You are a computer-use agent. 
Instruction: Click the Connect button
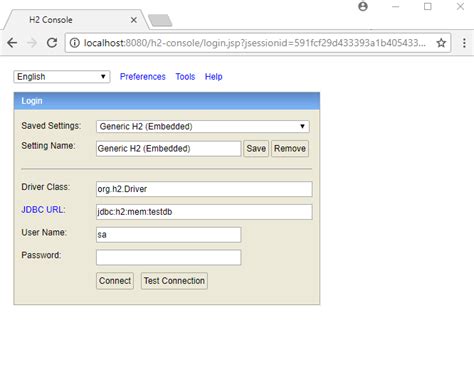pos(115,281)
